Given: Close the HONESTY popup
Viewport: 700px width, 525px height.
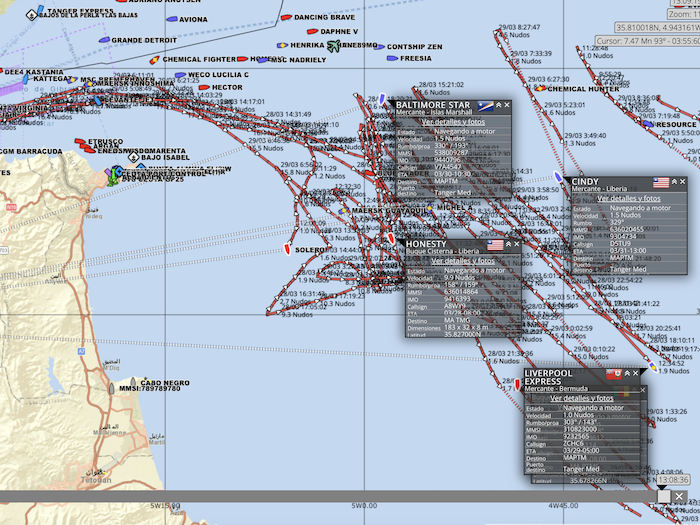Looking at the screenshot, I should (517, 244).
